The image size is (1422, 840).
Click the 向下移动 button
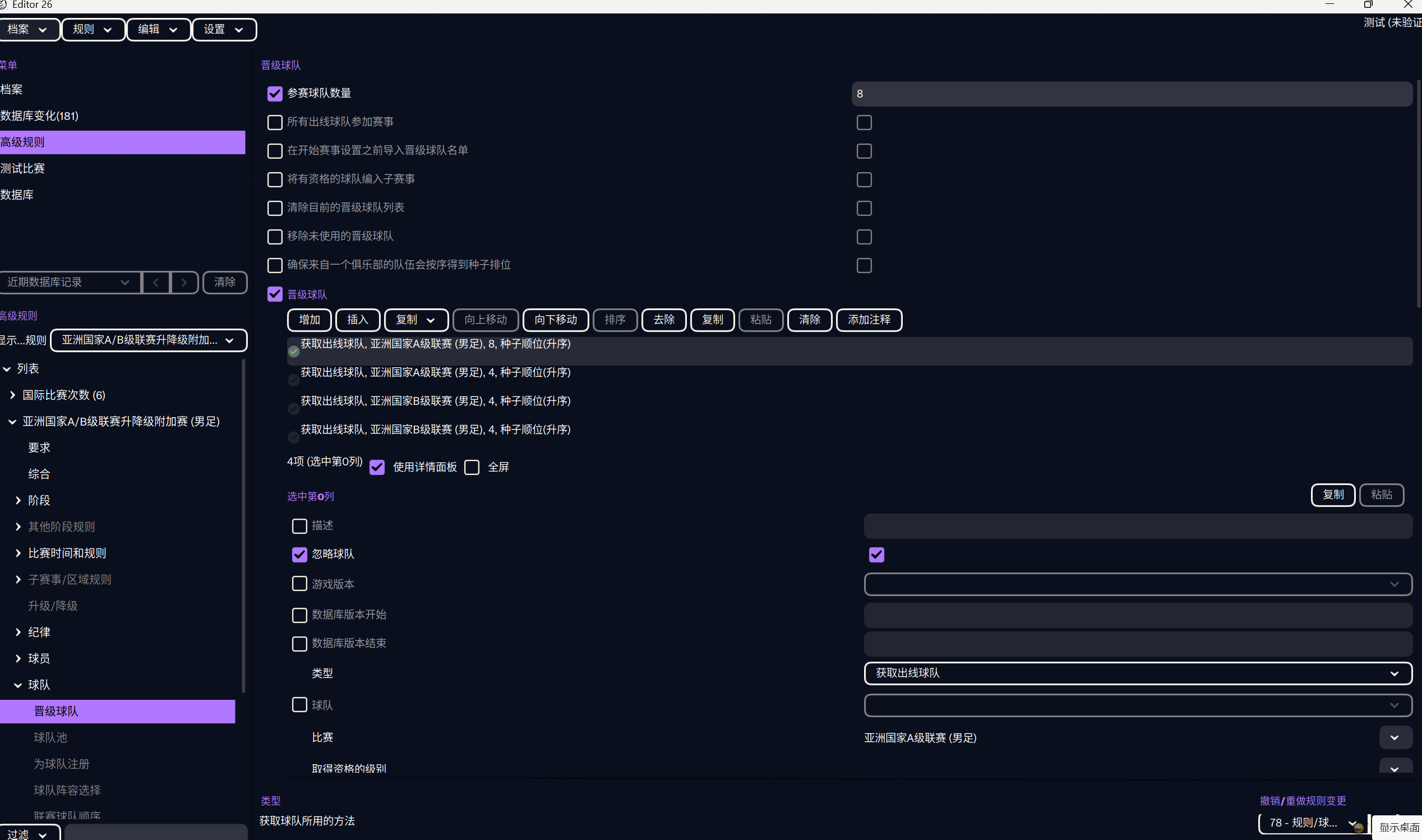coord(556,320)
